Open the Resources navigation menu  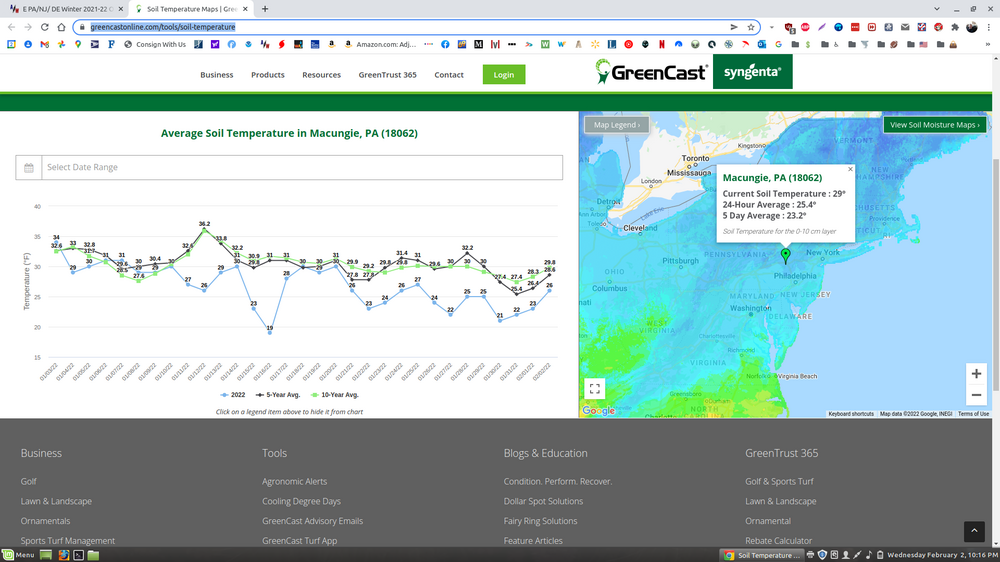[x=321, y=75]
